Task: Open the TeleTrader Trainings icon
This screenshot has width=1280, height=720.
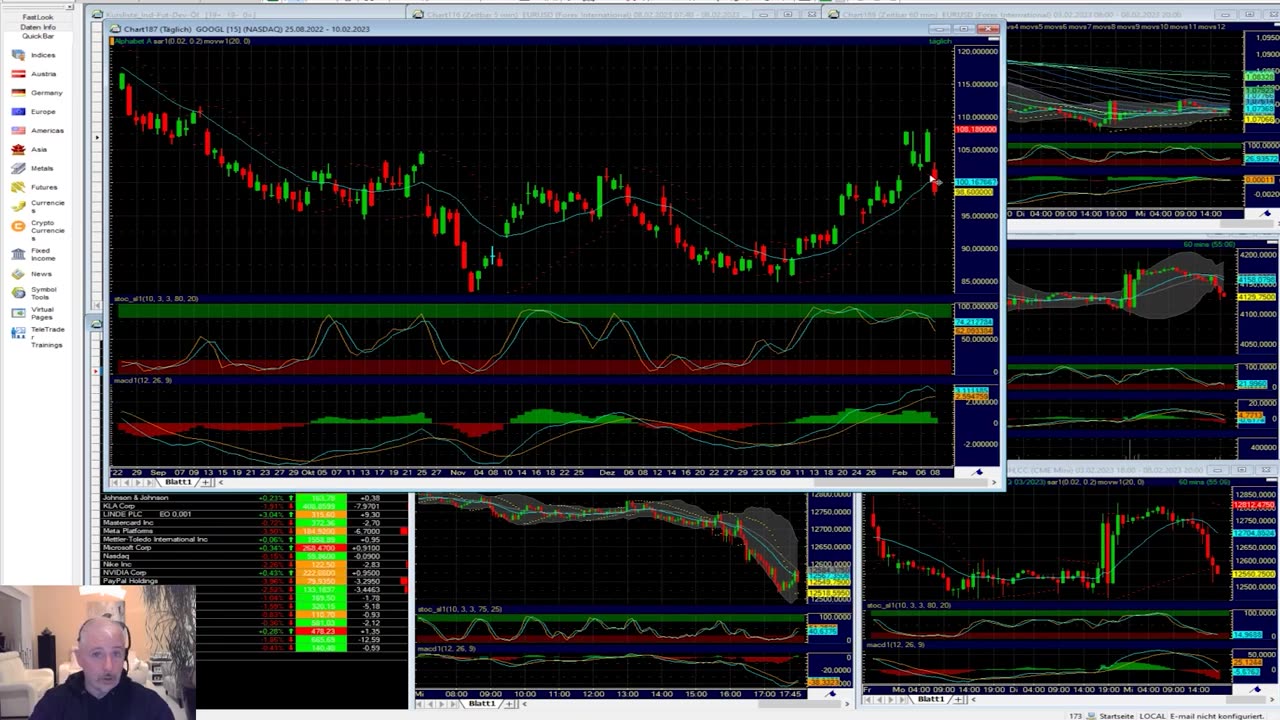Action: coord(18,333)
